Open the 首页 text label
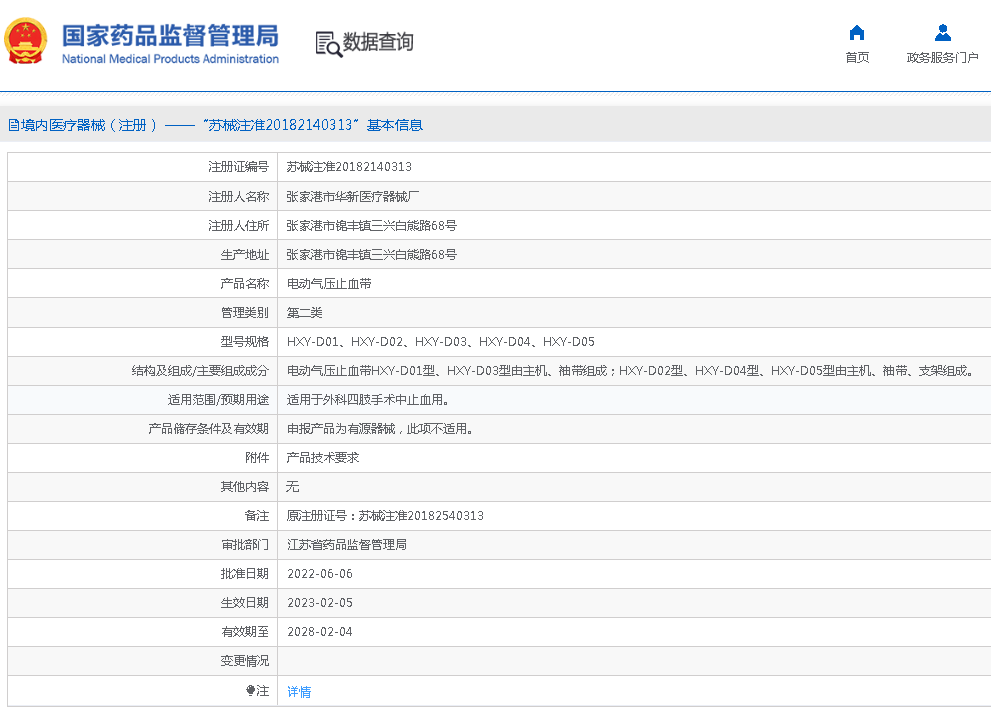991x708 pixels. pyautogui.click(x=857, y=58)
